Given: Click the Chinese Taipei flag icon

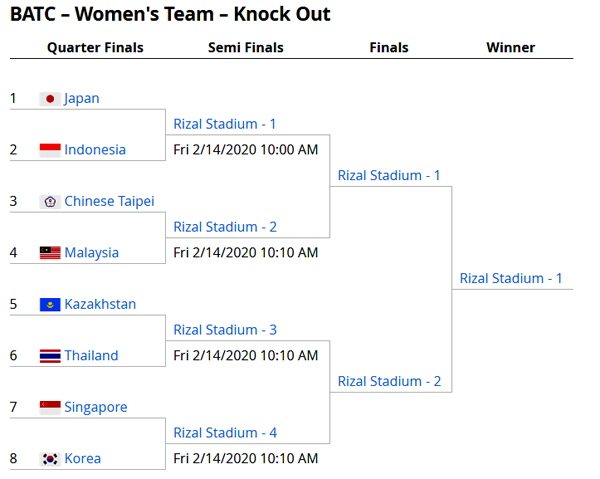Looking at the screenshot, I should tap(50, 202).
